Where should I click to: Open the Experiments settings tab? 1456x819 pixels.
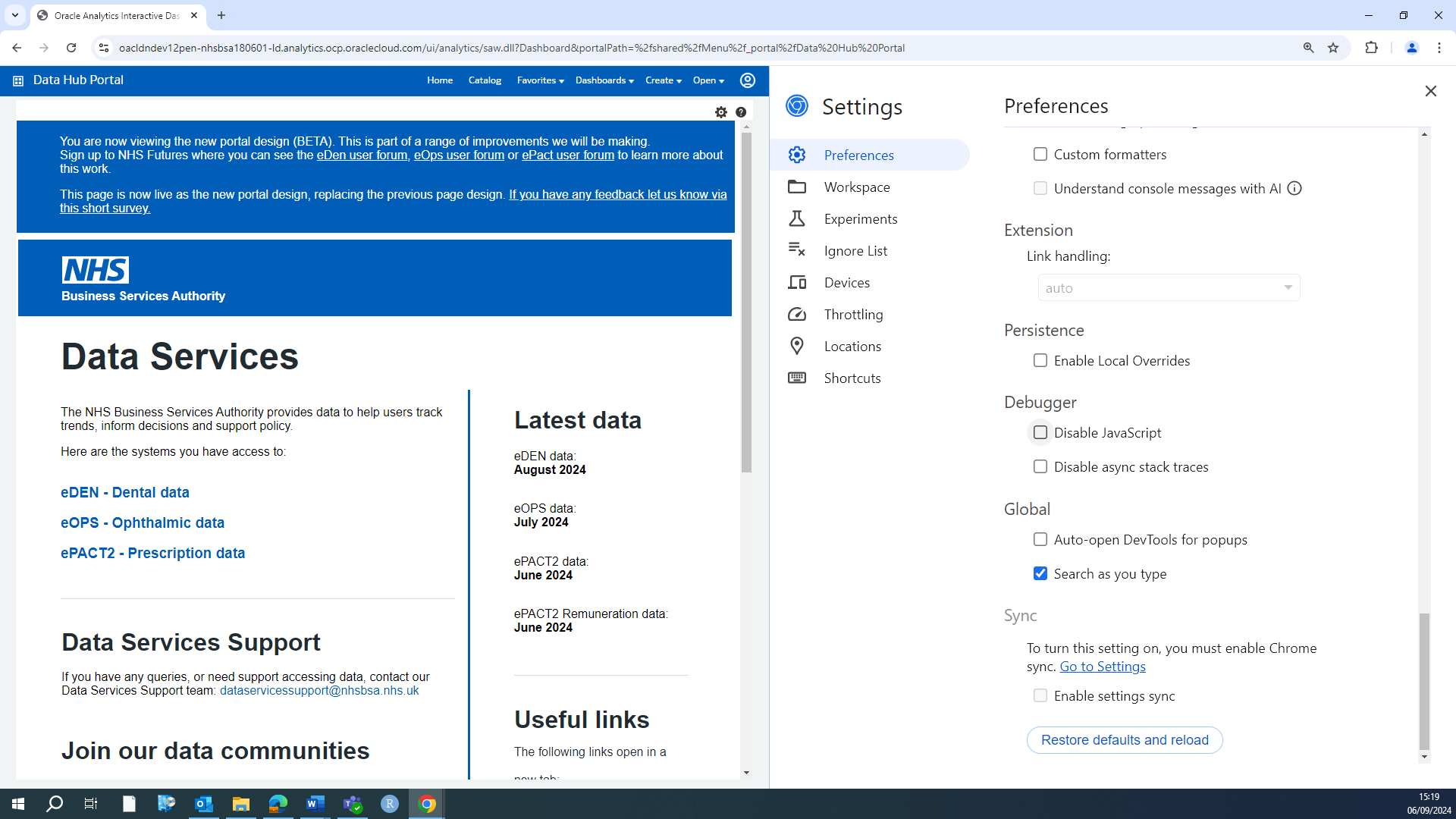click(870, 218)
